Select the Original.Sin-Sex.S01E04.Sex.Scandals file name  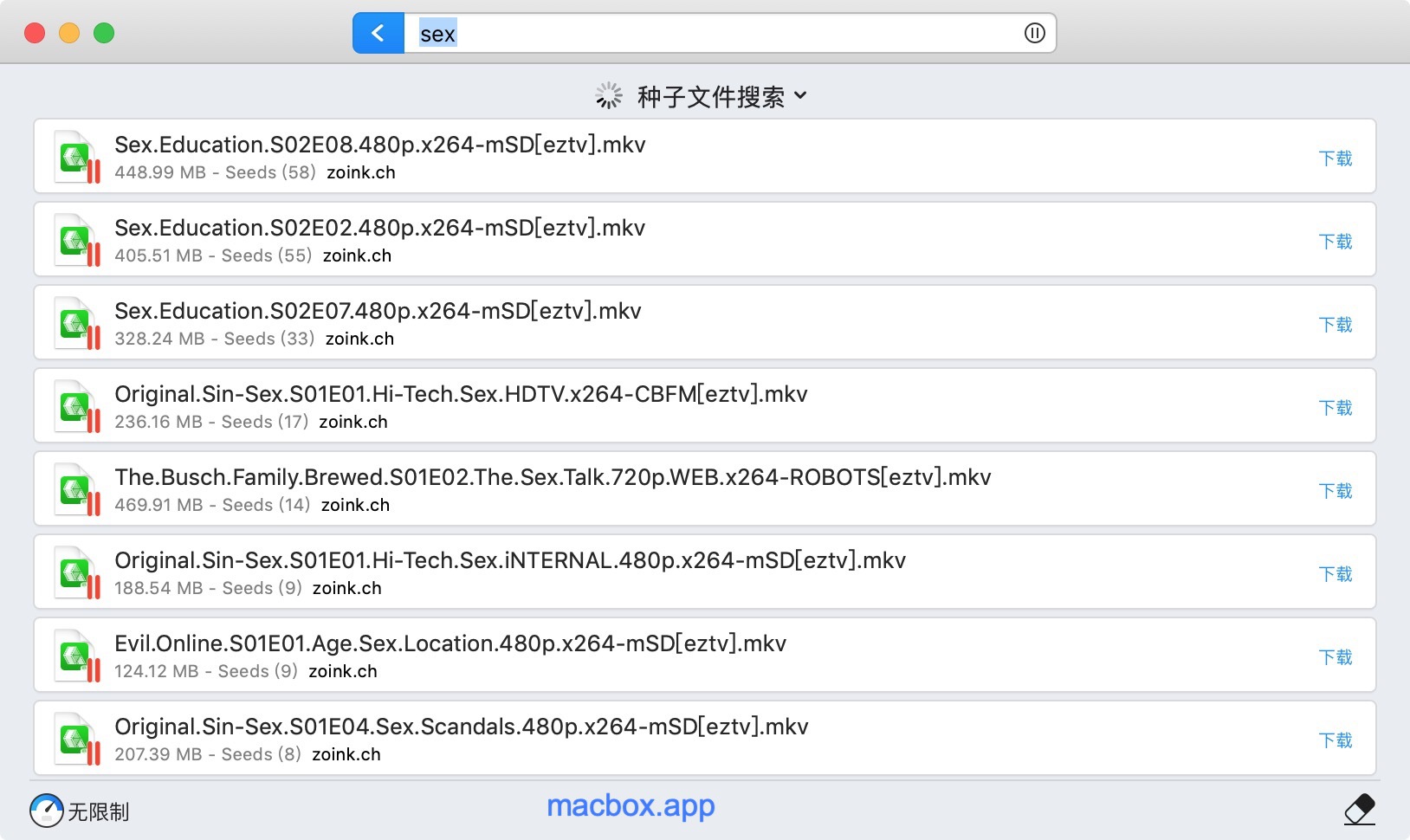coord(462,727)
